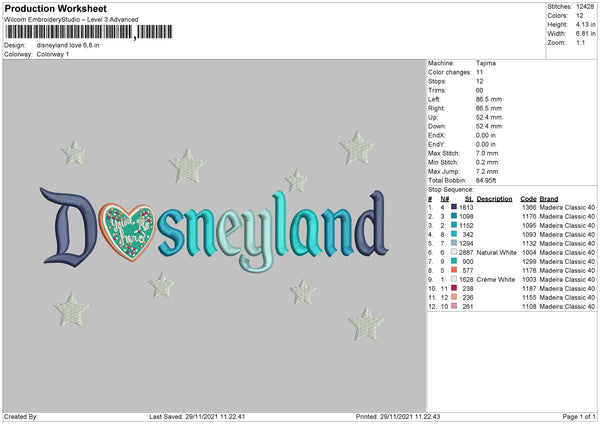Click the teal-blue swatch in stop 3
The height and width of the screenshot is (424, 600).
pos(454,225)
